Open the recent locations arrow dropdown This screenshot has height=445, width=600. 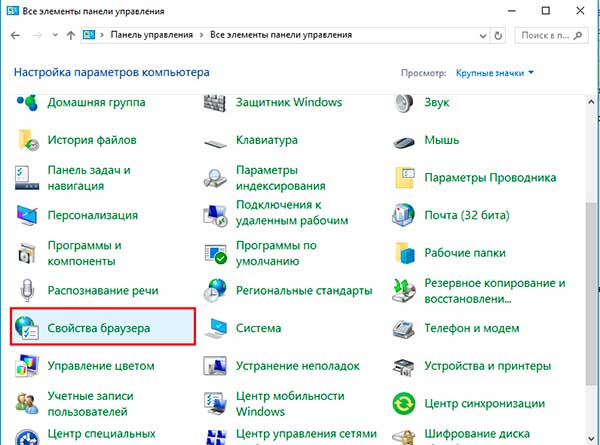click(x=55, y=35)
